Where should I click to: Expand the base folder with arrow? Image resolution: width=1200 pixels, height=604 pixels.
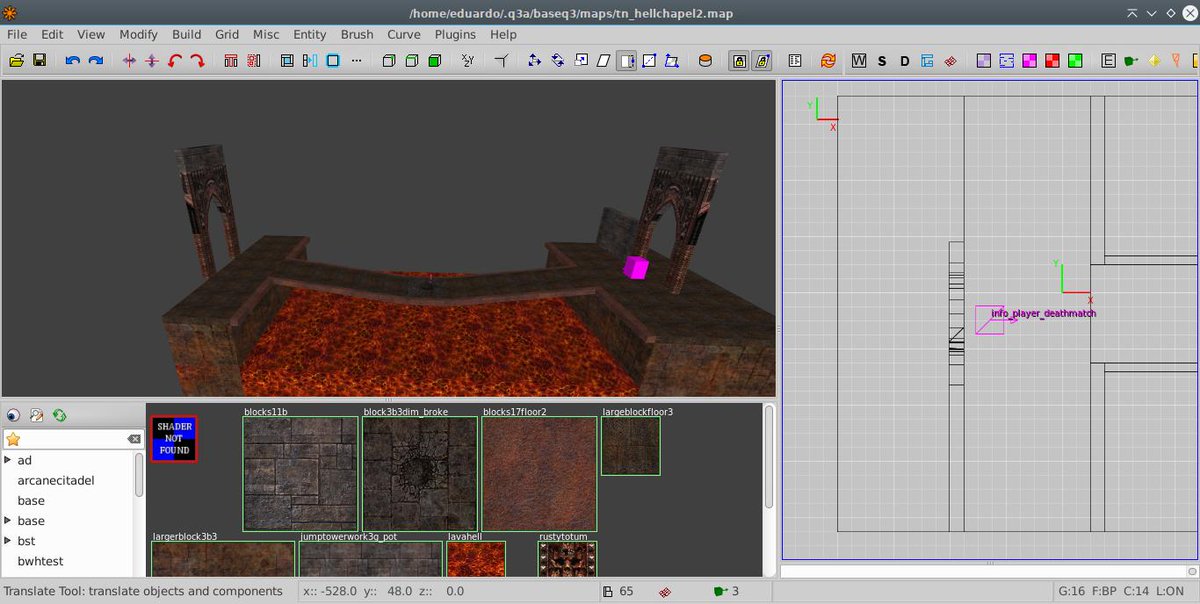click(8, 521)
